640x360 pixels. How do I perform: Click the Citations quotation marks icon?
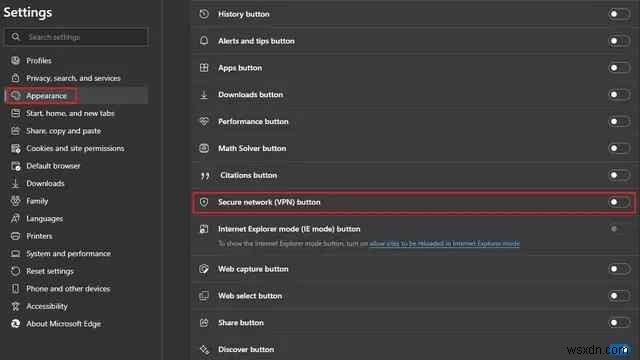tap(205, 176)
